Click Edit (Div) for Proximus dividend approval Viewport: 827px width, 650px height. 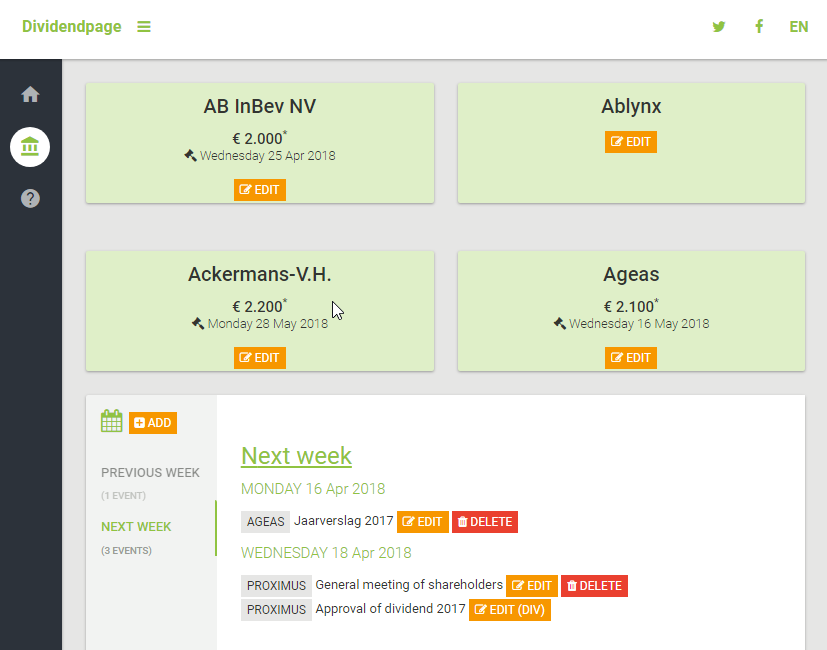coord(510,610)
